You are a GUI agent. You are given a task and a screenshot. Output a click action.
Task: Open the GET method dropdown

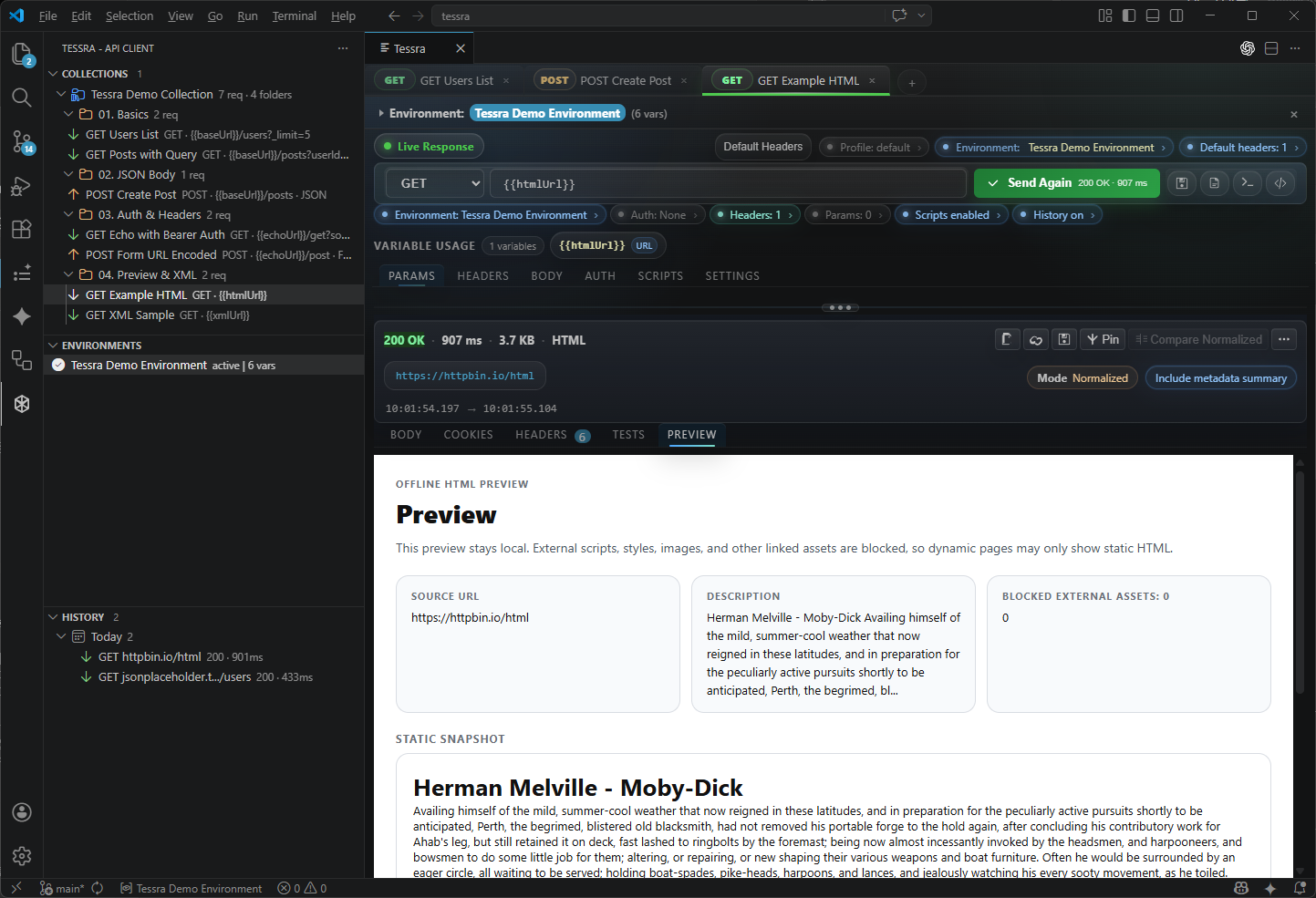click(x=434, y=182)
